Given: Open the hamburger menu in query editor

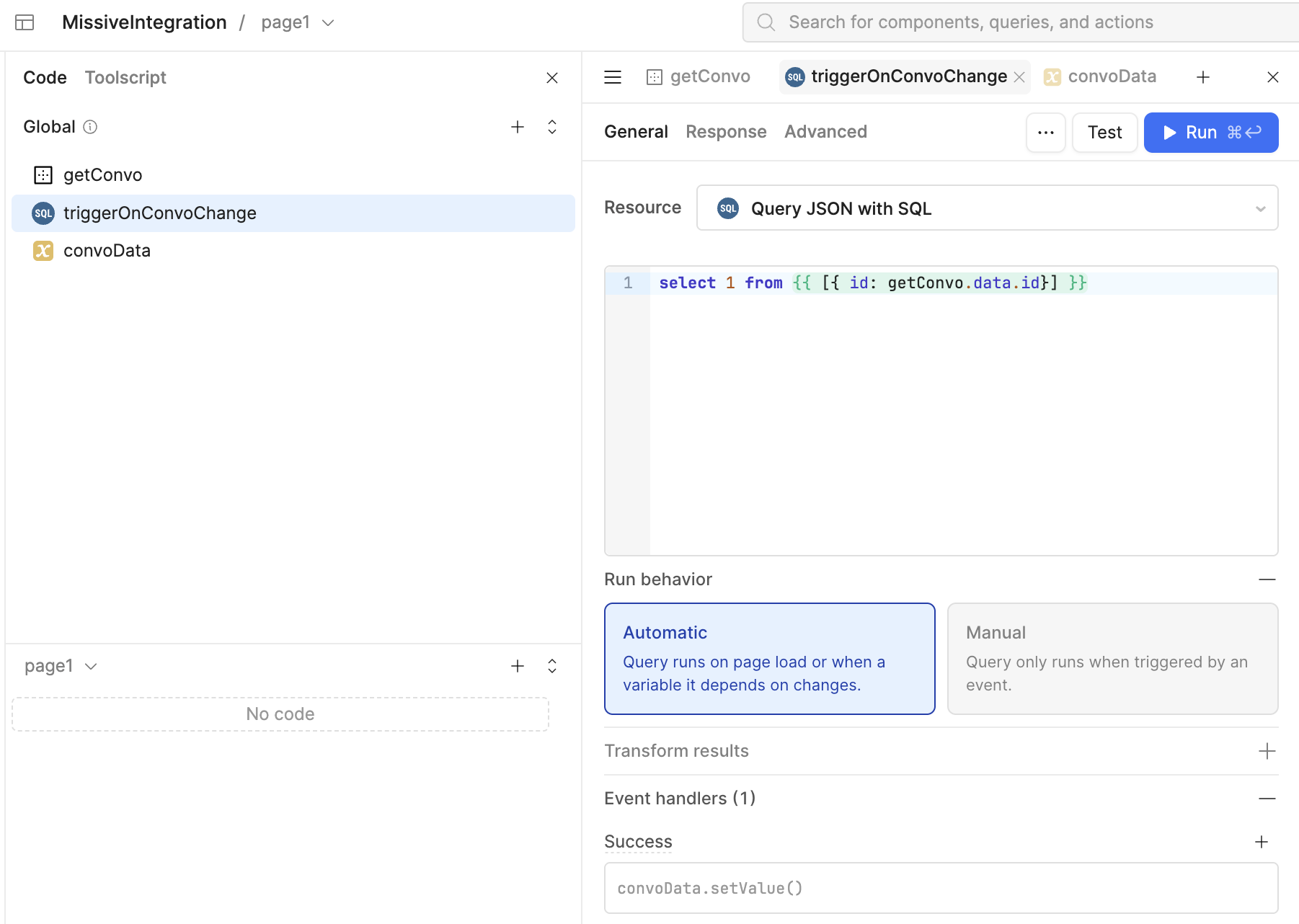Looking at the screenshot, I should [613, 77].
